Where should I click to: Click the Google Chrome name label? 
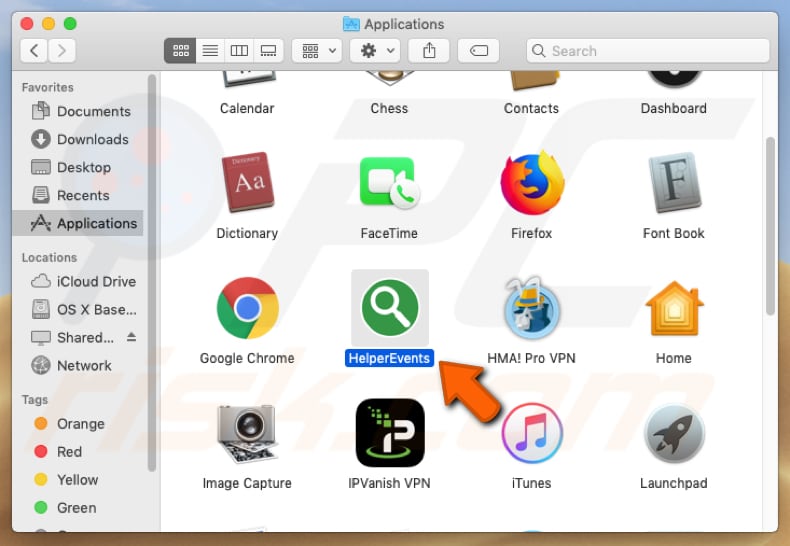coord(247,358)
